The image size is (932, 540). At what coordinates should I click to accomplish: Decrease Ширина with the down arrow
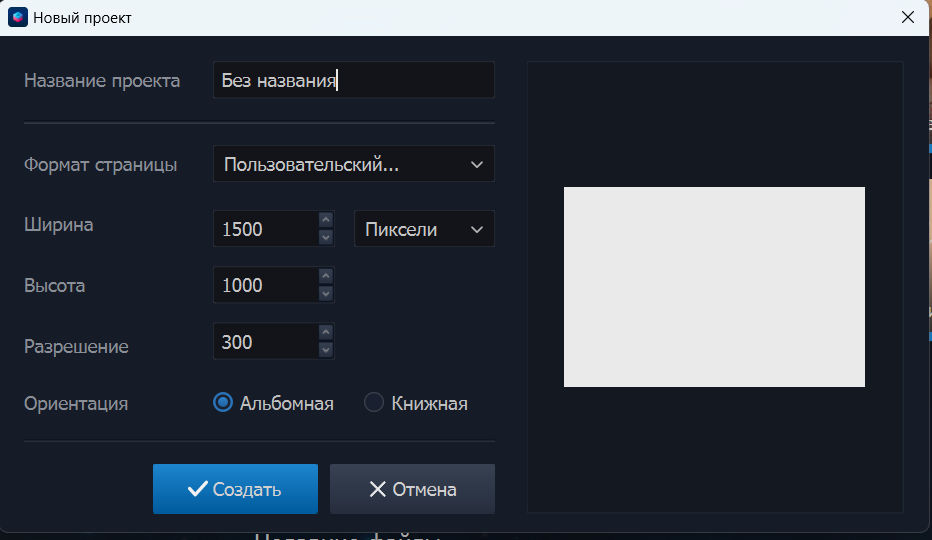326,237
